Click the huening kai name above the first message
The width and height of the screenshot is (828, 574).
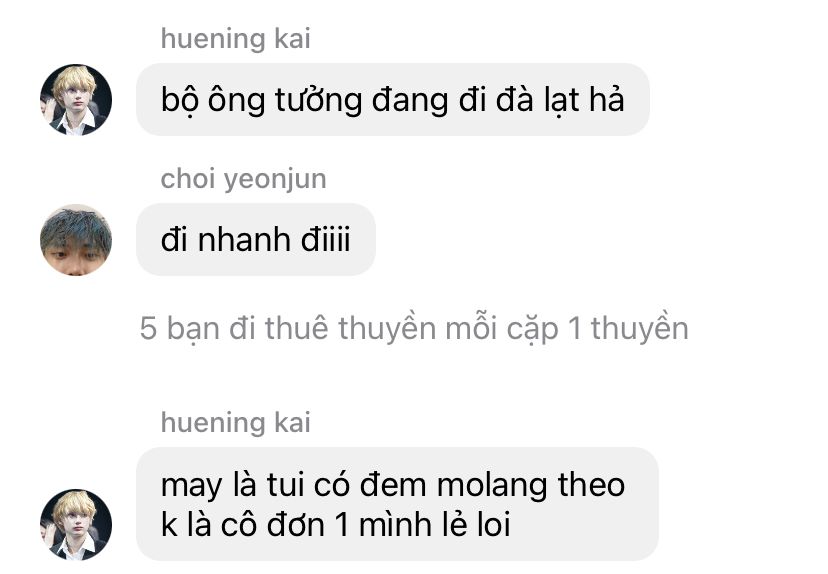pos(236,39)
